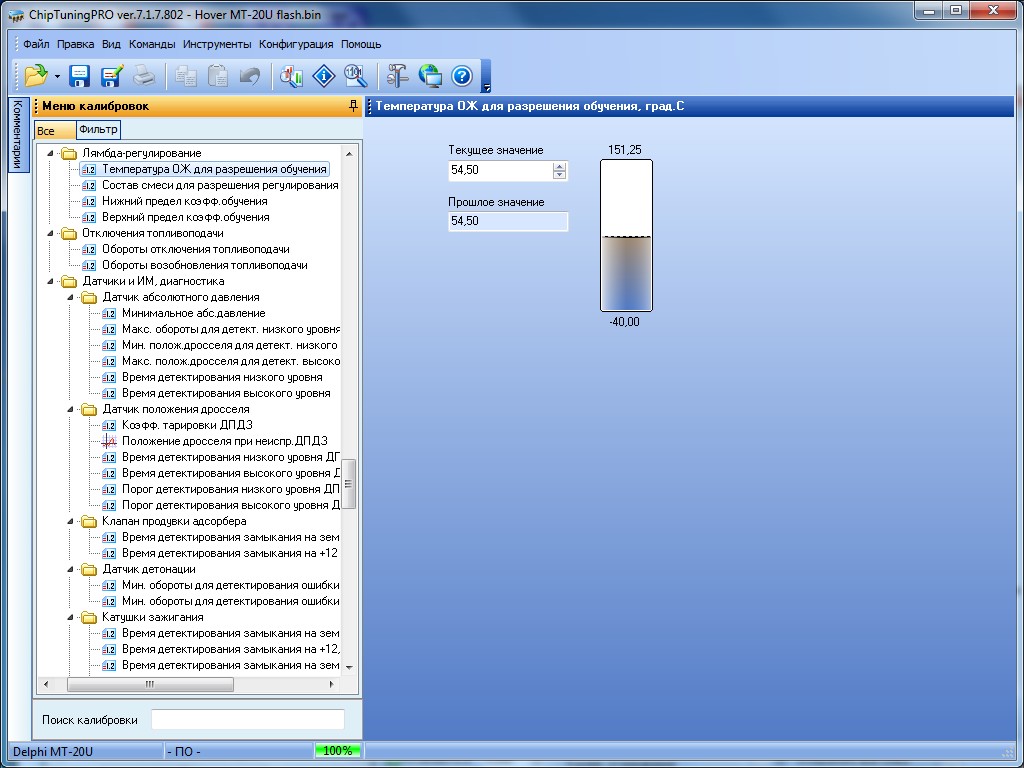Save the firmware with the floppy icon
This screenshot has width=1024, height=768.
coord(79,76)
